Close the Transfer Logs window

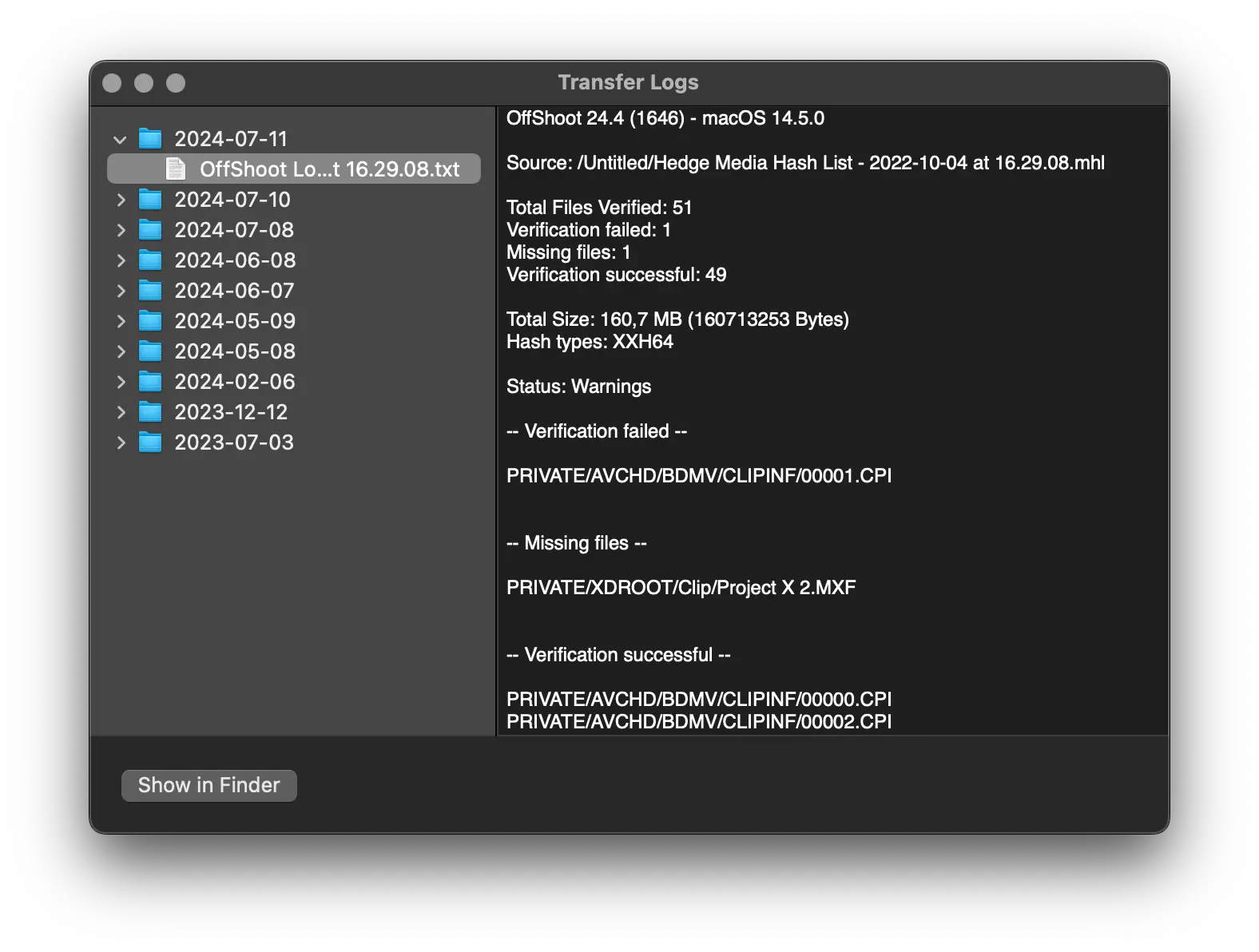click(x=112, y=83)
